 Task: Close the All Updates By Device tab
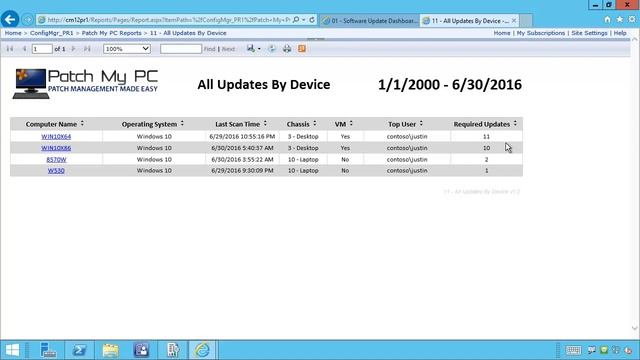(x=514, y=20)
